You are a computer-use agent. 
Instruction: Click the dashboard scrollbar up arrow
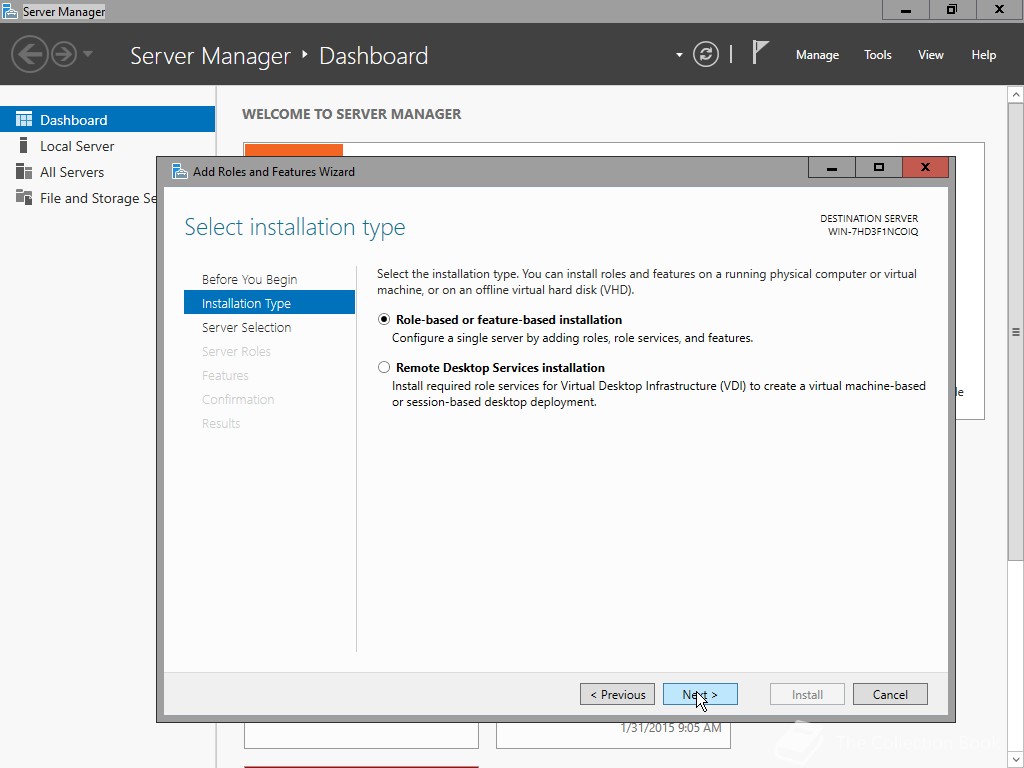tap(1016, 95)
